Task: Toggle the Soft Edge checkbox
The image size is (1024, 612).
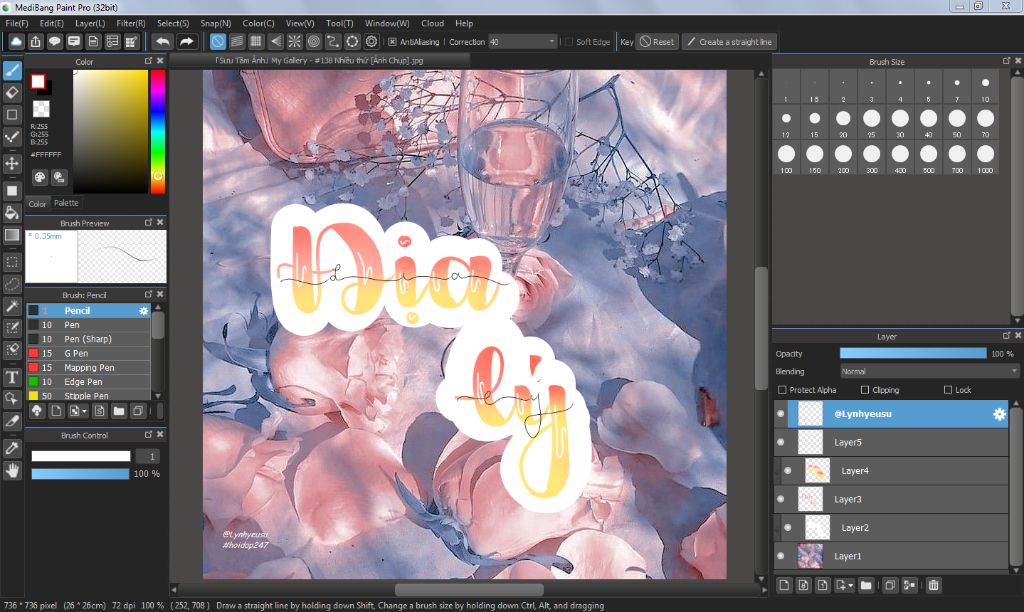Action: tap(569, 42)
